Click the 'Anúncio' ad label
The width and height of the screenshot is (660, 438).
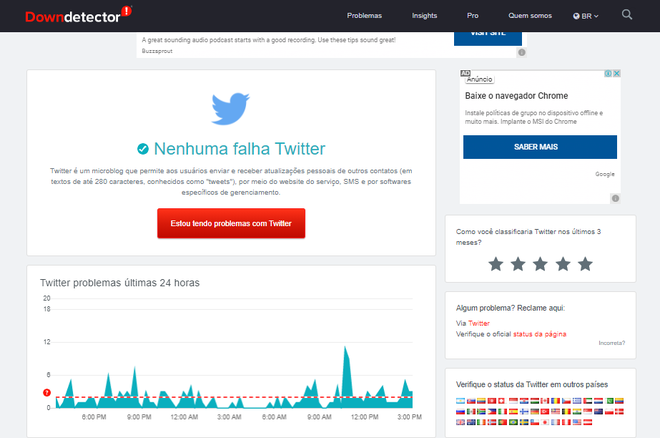[479, 79]
